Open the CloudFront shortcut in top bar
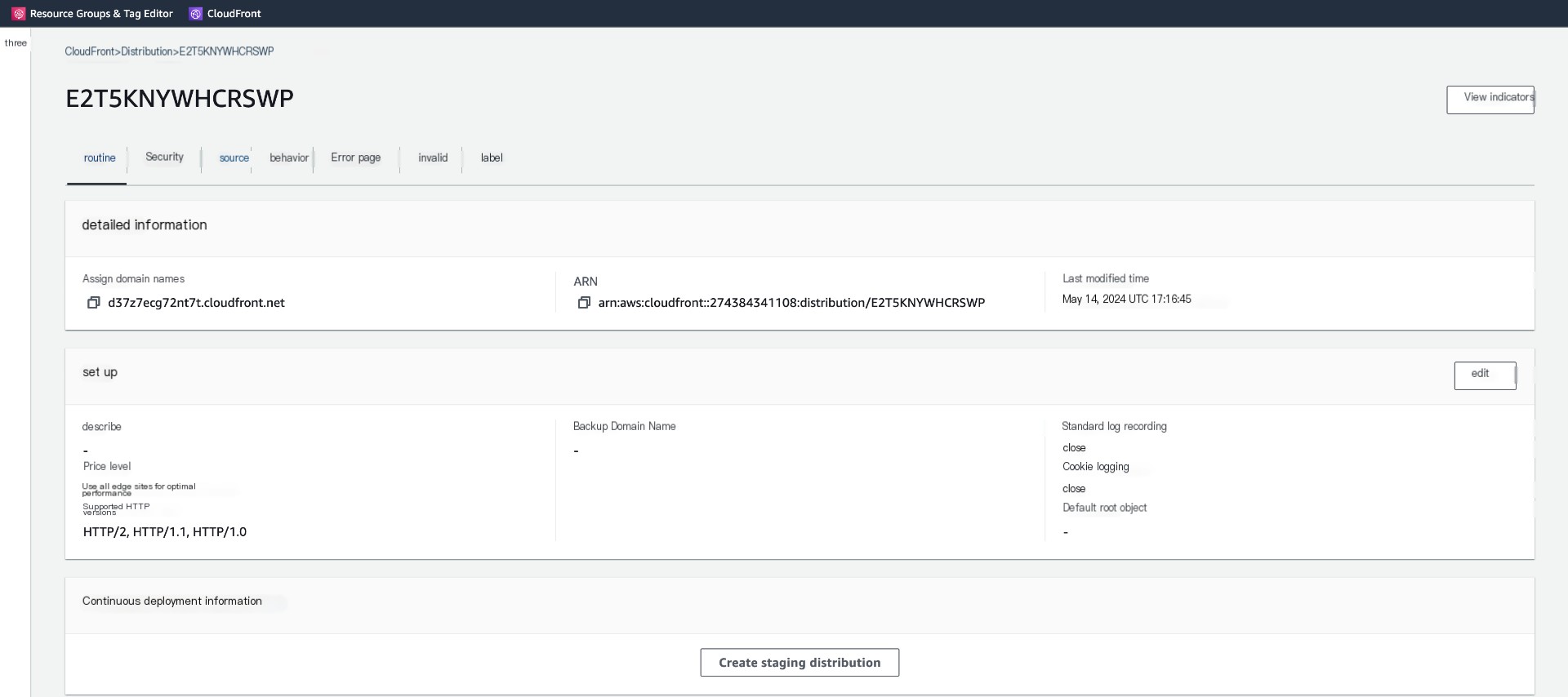This screenshot has width=1568, height=697. point(225,14)
